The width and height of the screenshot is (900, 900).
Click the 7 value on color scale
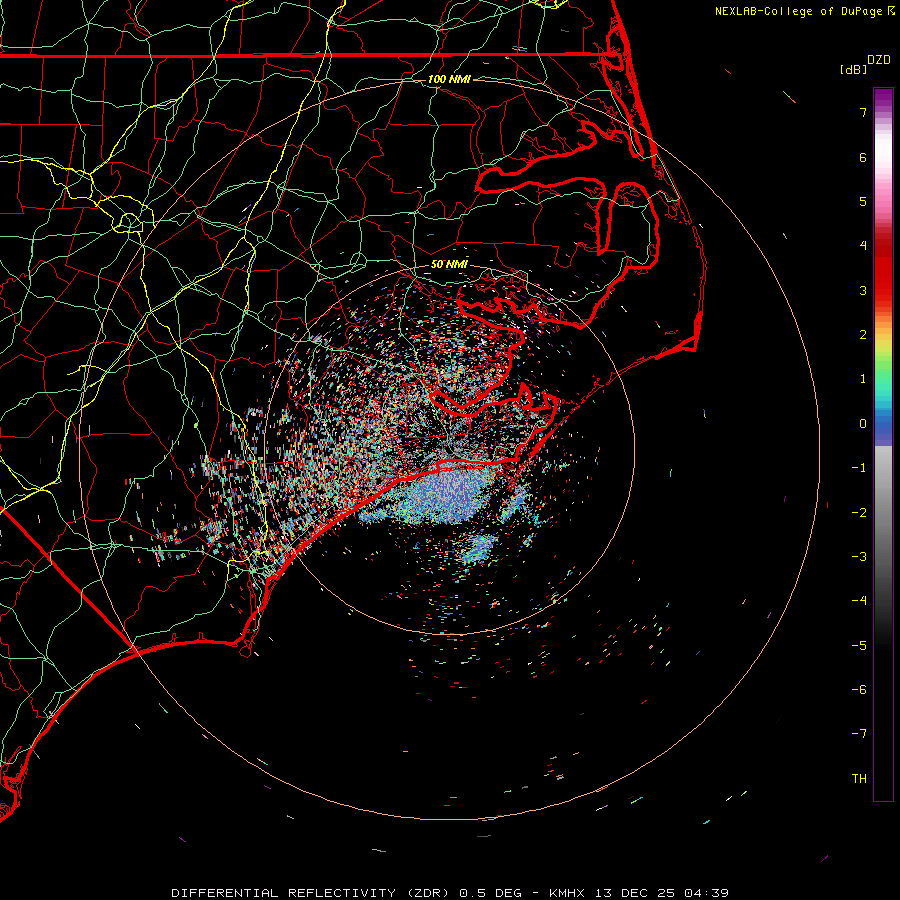click(x=863, y=113)
